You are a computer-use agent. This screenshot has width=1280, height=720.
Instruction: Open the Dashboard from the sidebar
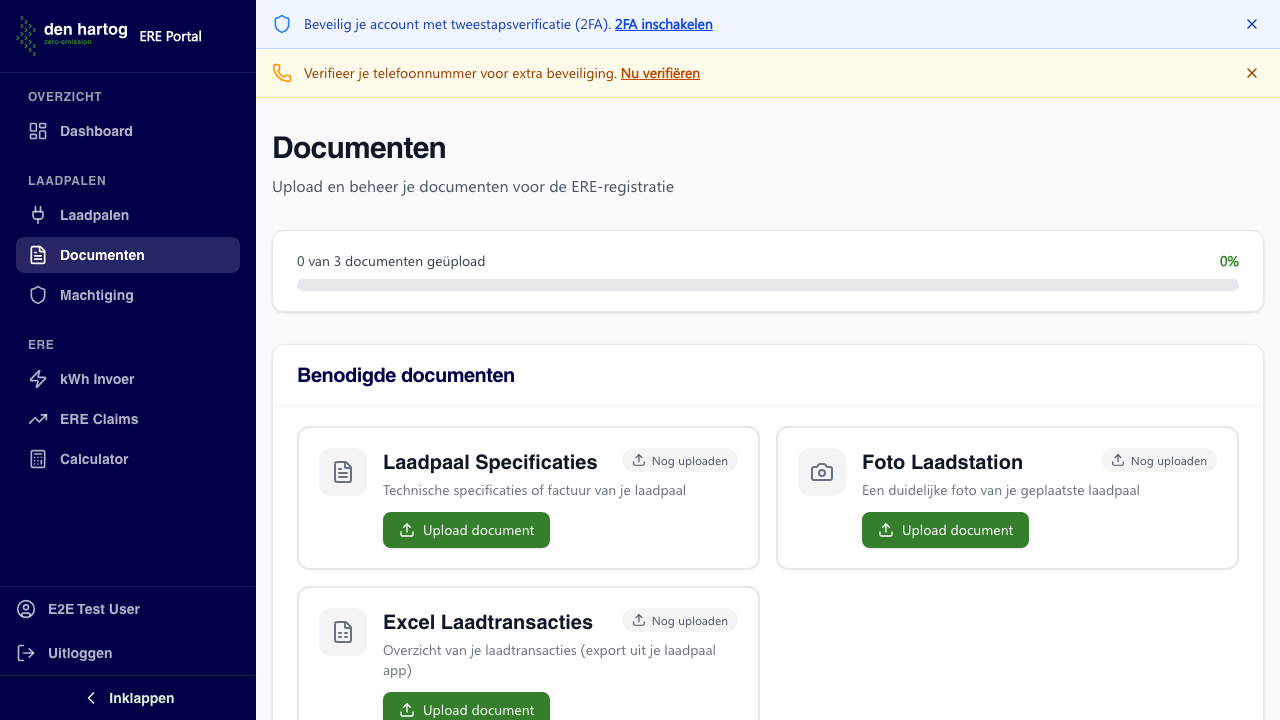pos(96,131)
